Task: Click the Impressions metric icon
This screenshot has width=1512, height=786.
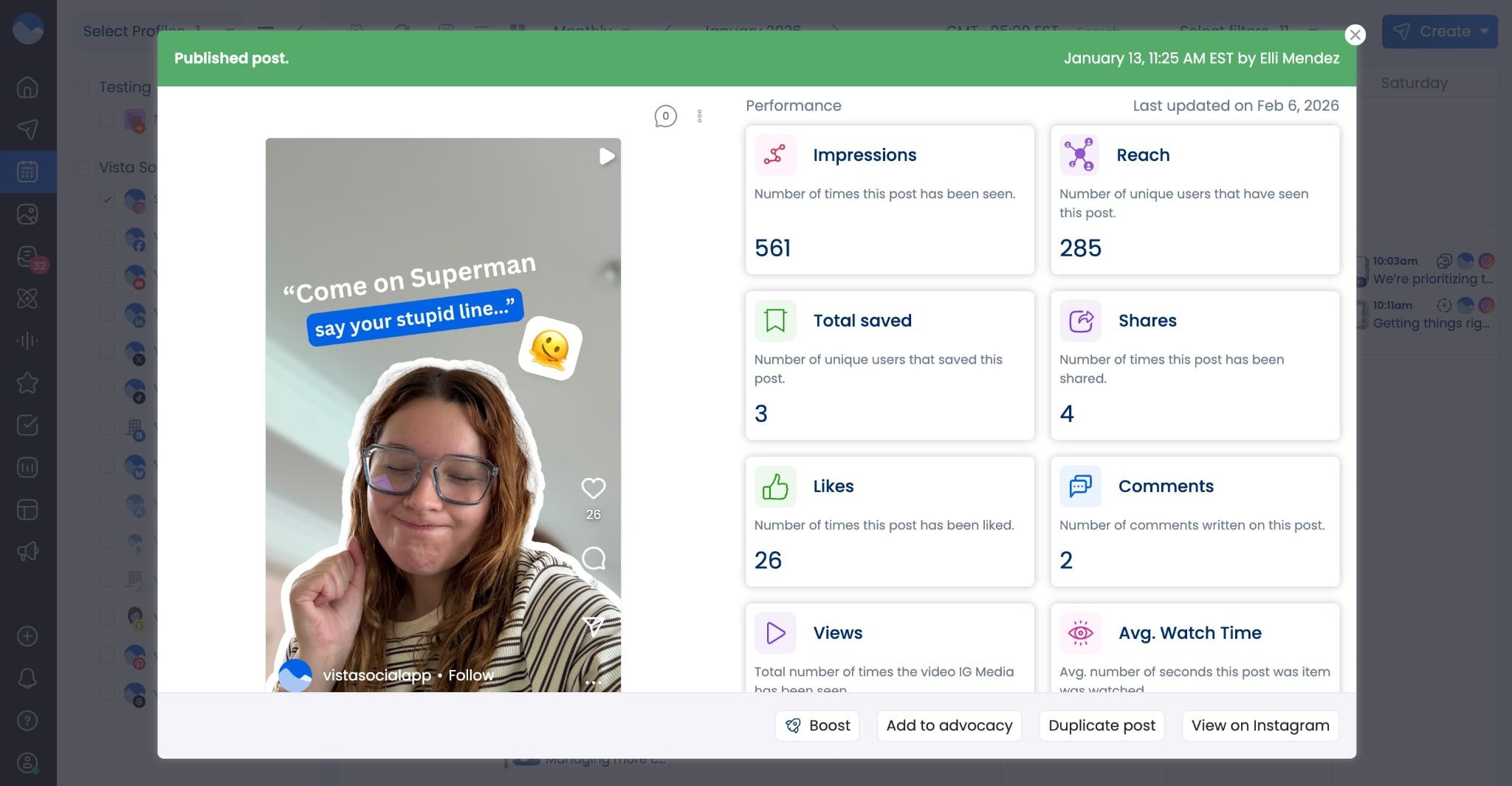Action: pos(774,155)
